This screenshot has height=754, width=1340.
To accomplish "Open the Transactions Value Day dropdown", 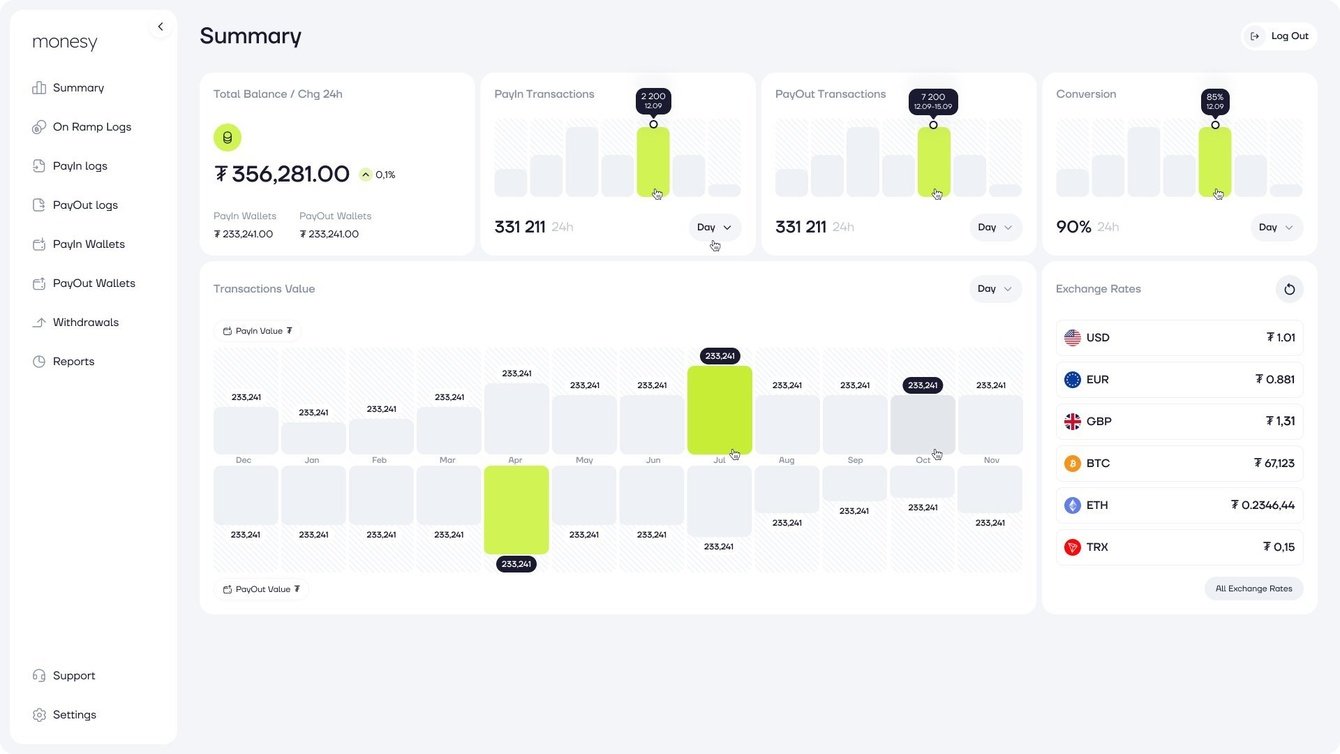I will 995,289.
